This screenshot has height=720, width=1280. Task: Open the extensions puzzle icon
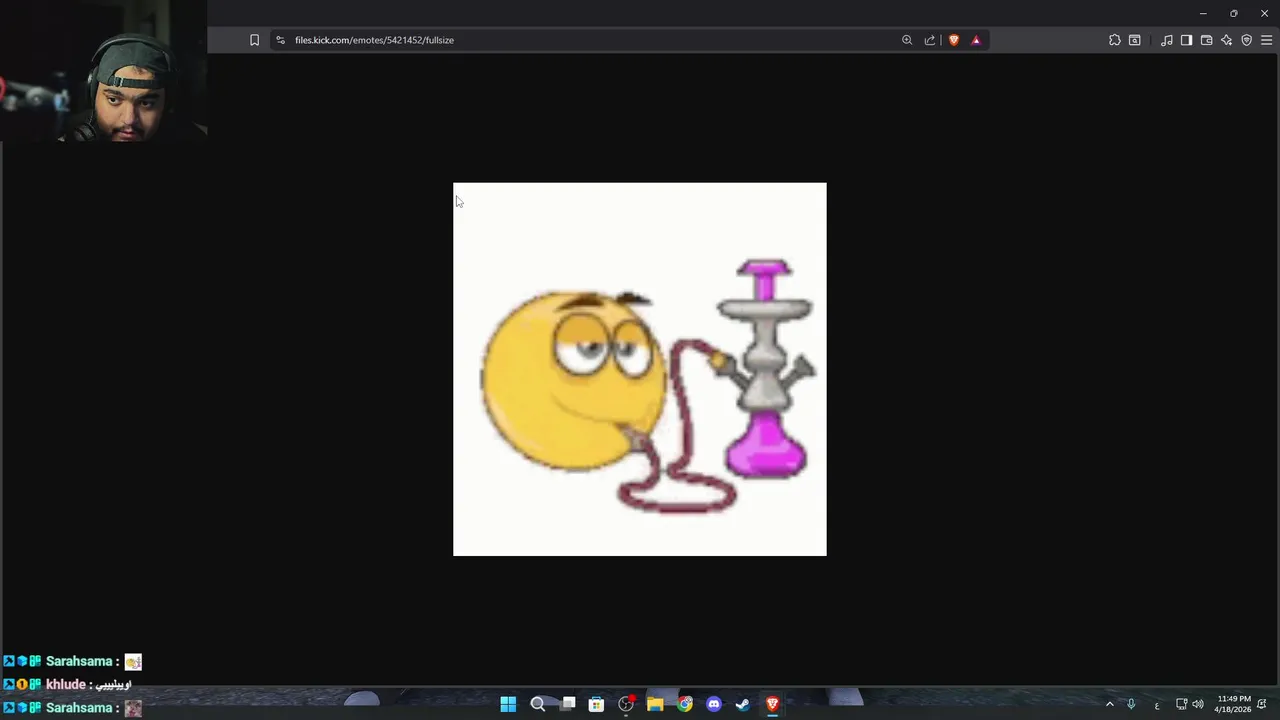click(1115, 40)
